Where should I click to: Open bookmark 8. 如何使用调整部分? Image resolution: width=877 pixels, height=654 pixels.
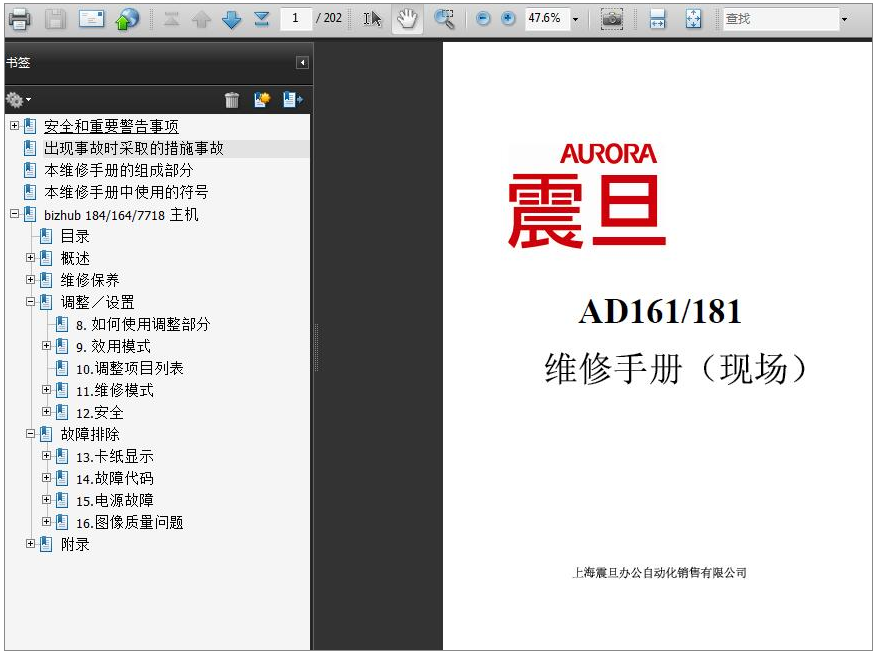143,324
